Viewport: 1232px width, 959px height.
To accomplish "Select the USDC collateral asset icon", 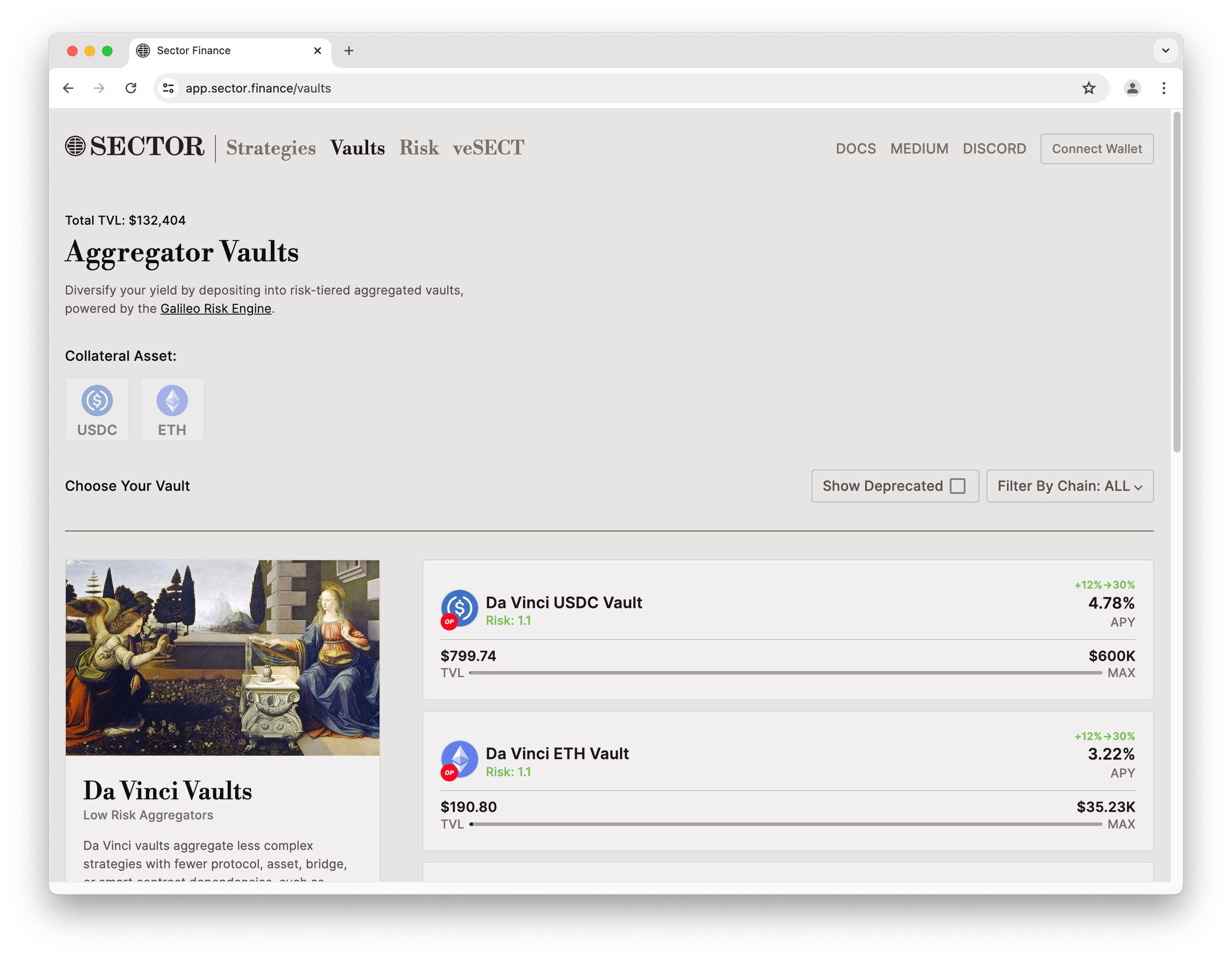I will click(97, 400).
